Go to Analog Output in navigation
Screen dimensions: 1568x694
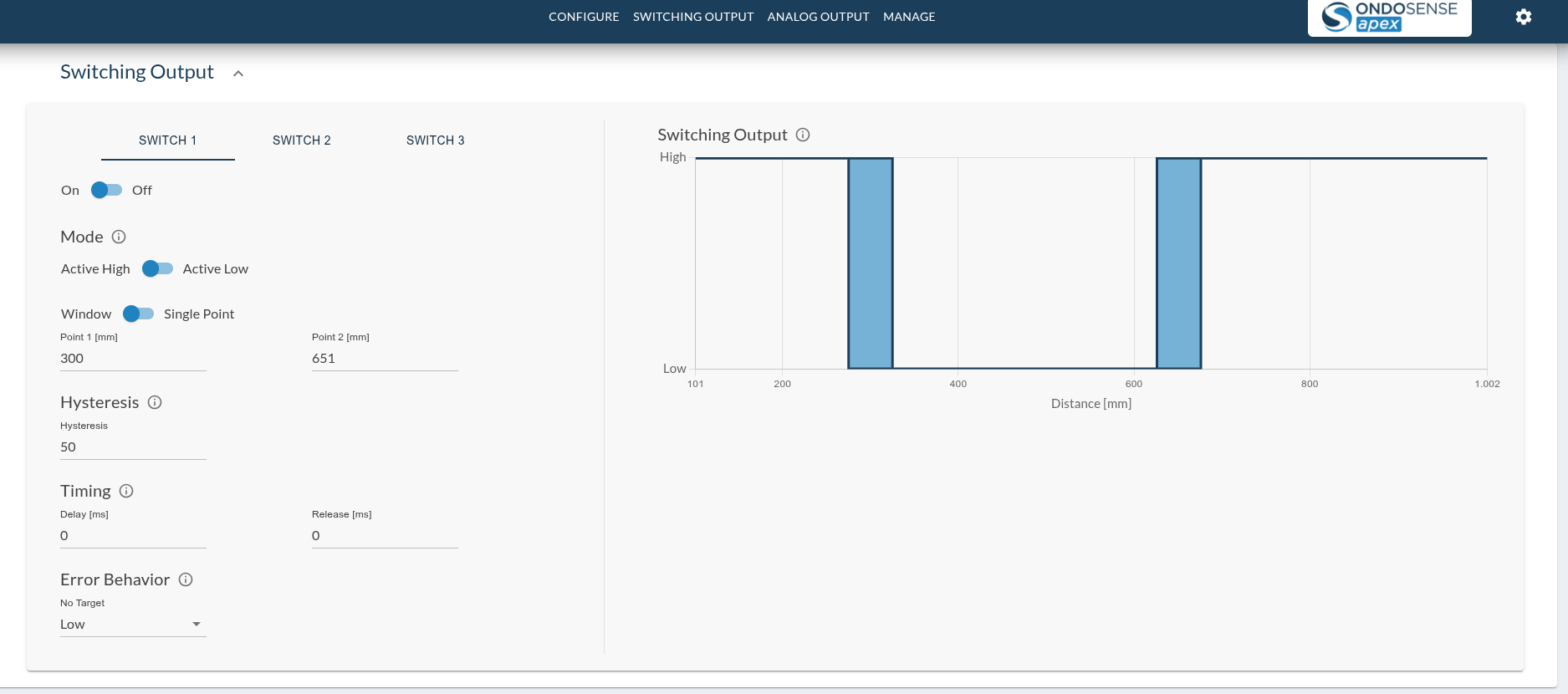818,17
